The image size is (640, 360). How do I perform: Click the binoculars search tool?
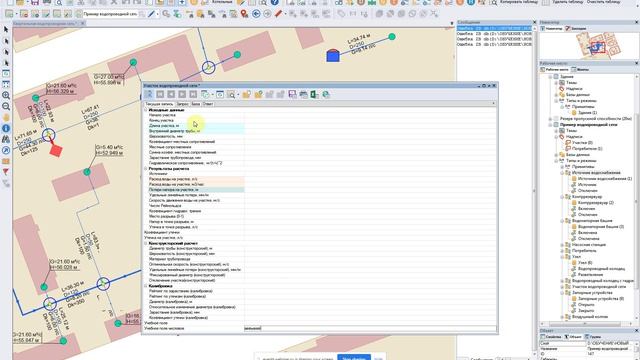click(6, 139)
